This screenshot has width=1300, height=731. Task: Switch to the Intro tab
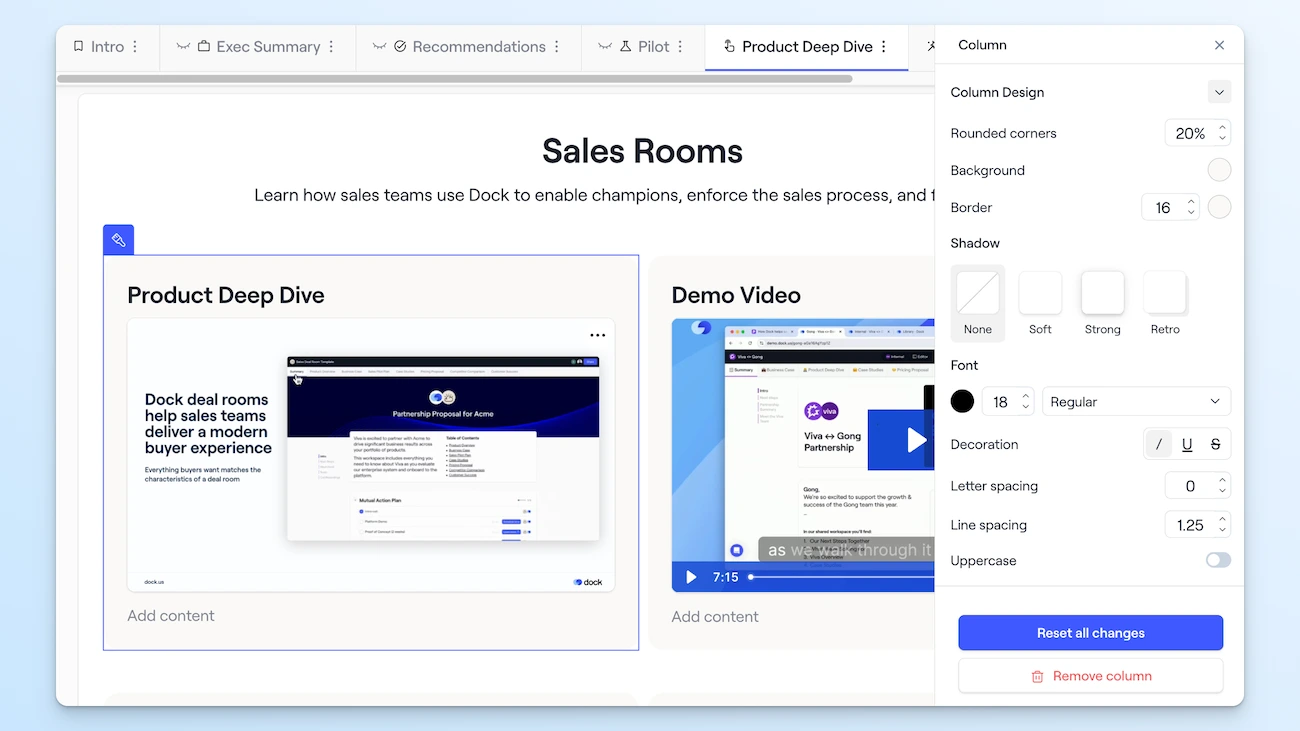(108, 47)
